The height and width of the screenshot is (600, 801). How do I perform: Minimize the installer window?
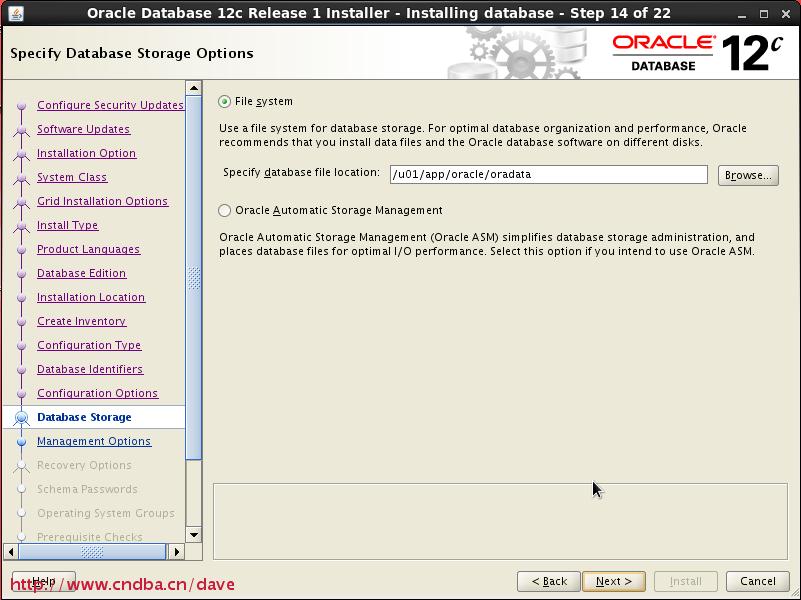742,15
